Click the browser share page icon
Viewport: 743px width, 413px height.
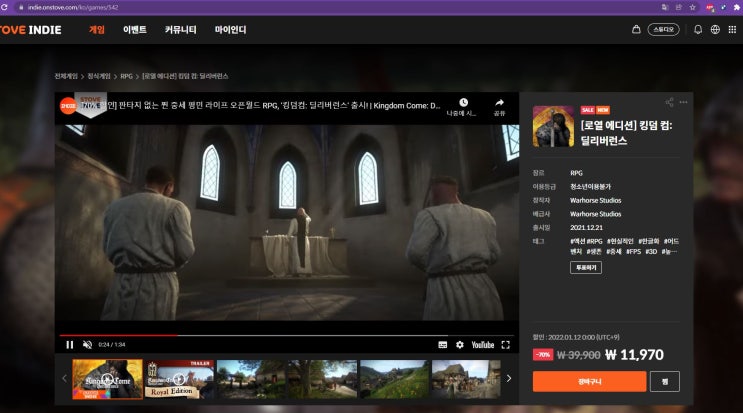[x=679, y=7]
